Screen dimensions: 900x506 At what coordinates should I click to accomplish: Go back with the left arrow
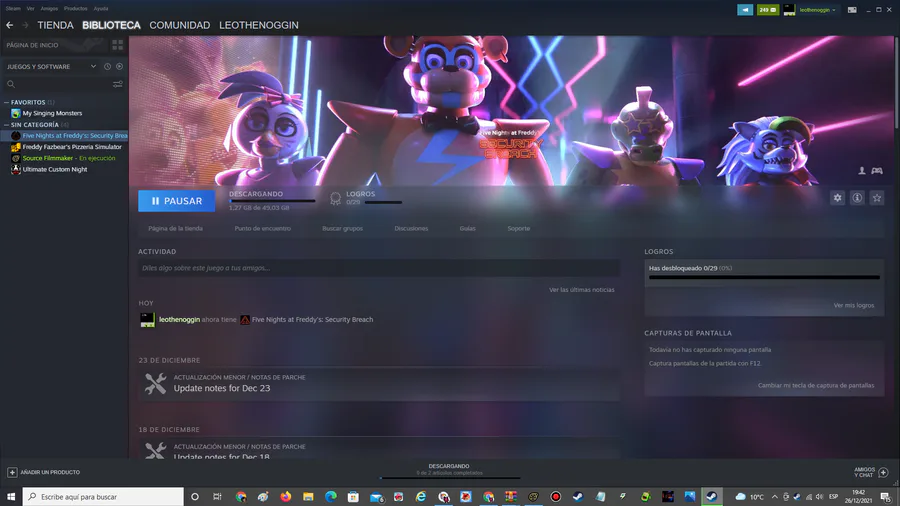[9, 25]
